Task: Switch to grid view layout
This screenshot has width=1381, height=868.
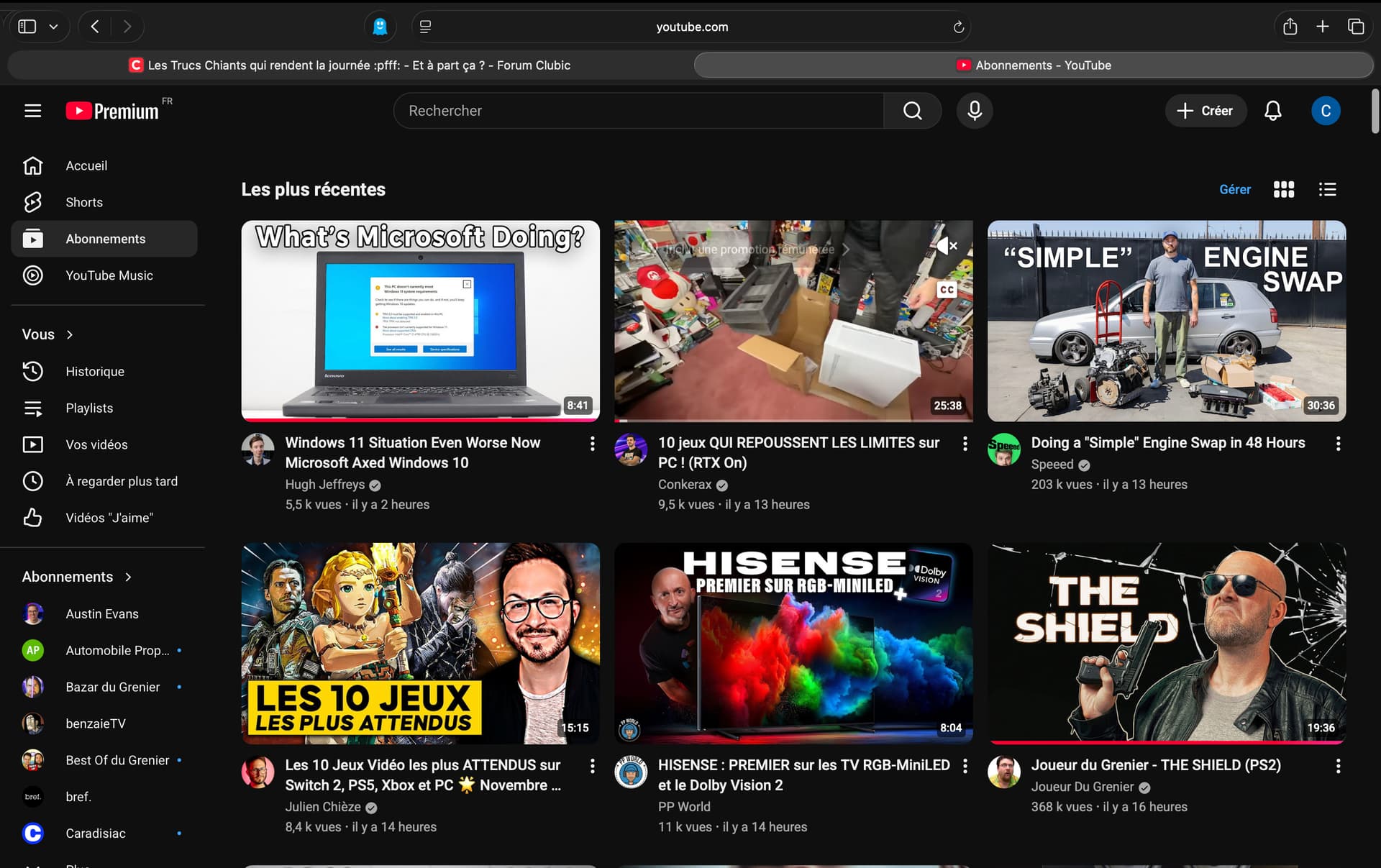Action: (1283, 189)
